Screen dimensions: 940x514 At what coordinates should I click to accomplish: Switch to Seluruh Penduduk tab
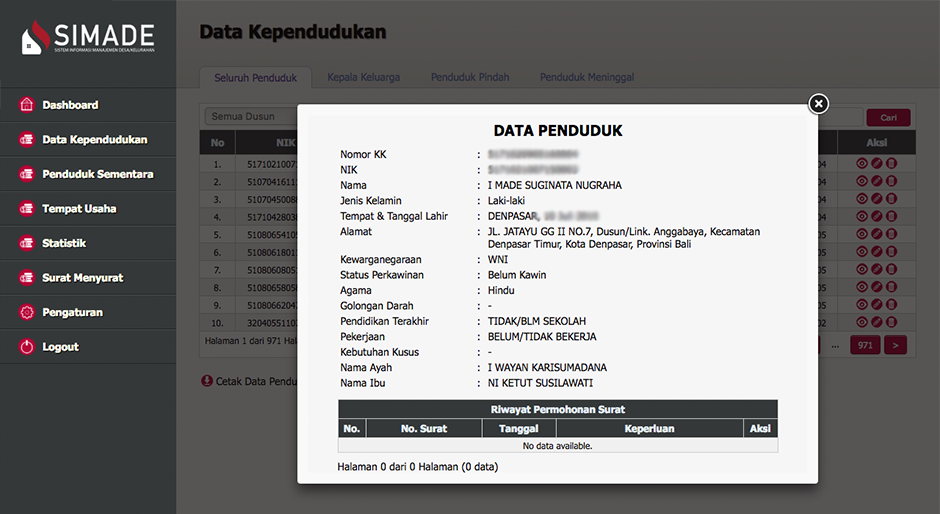pyautogui.click(x=255, y=77)
